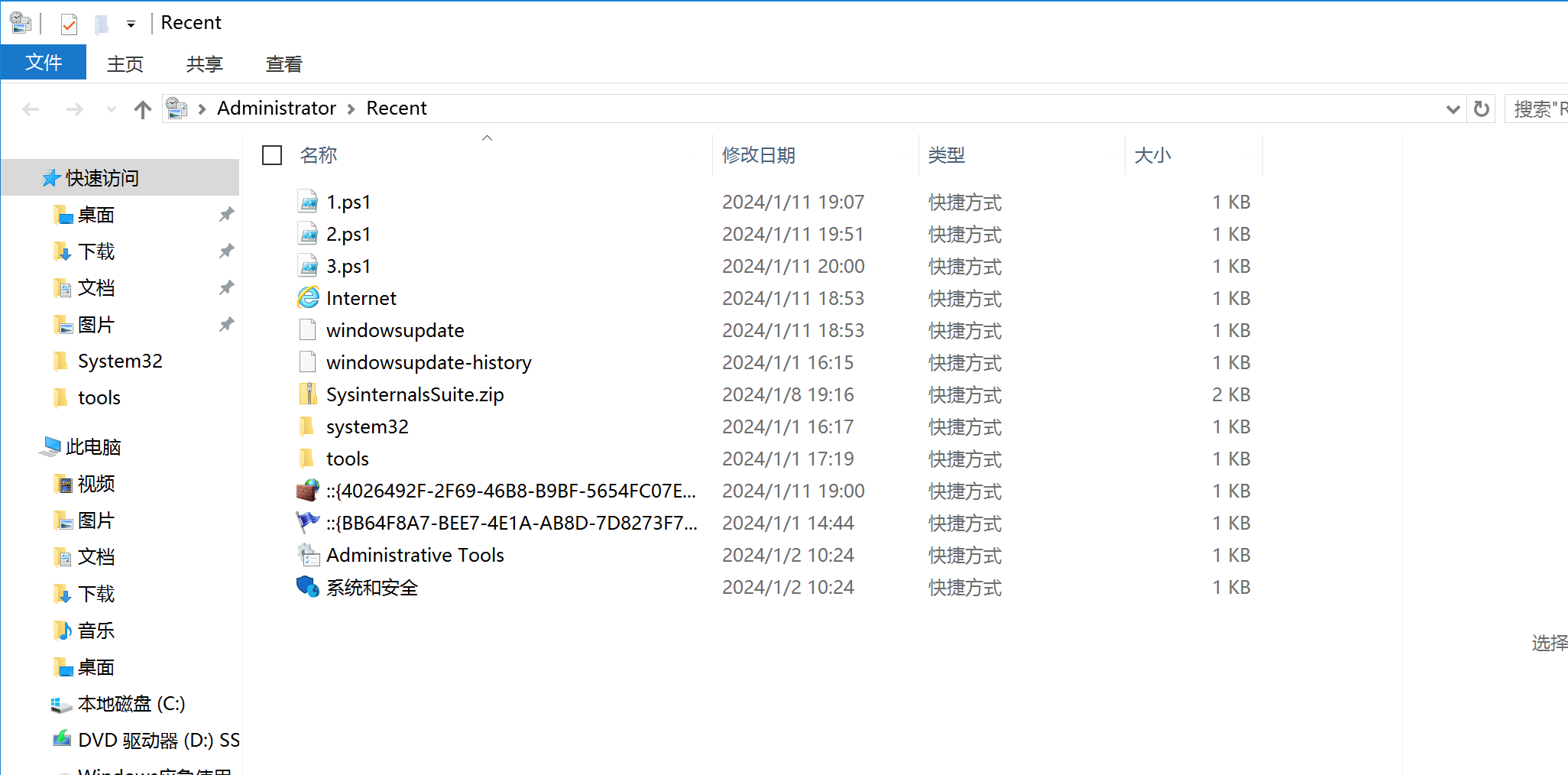This screenshot has height=775, width=1568.
Task: Expand the recent locations dropdown arrow
Action: (112, 109)
